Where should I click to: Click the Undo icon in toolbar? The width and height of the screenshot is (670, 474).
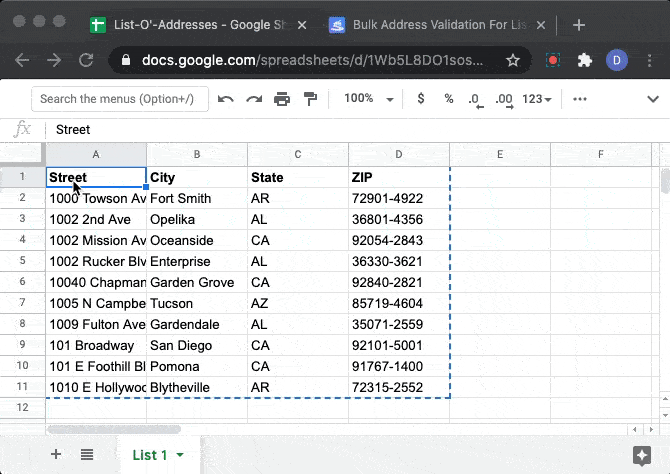(226, 99)
